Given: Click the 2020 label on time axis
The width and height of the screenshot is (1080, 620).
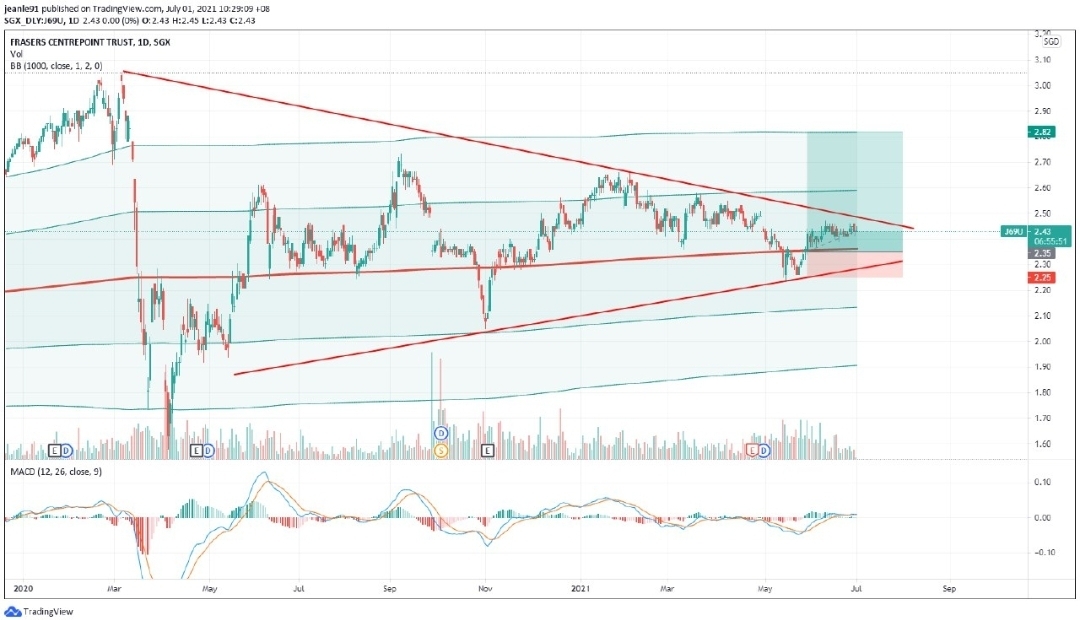Looking at the screenshot, I should [23, 588].
